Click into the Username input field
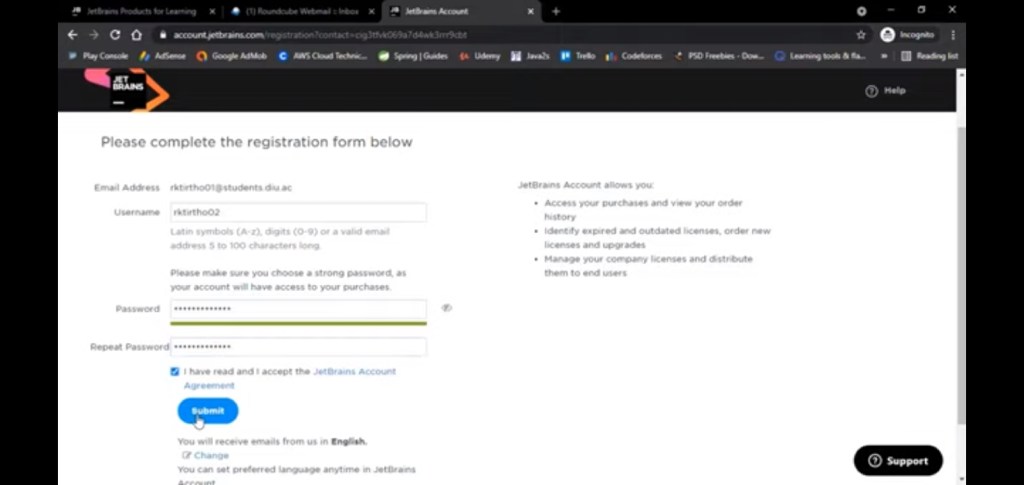 click(x=298, y=212)
